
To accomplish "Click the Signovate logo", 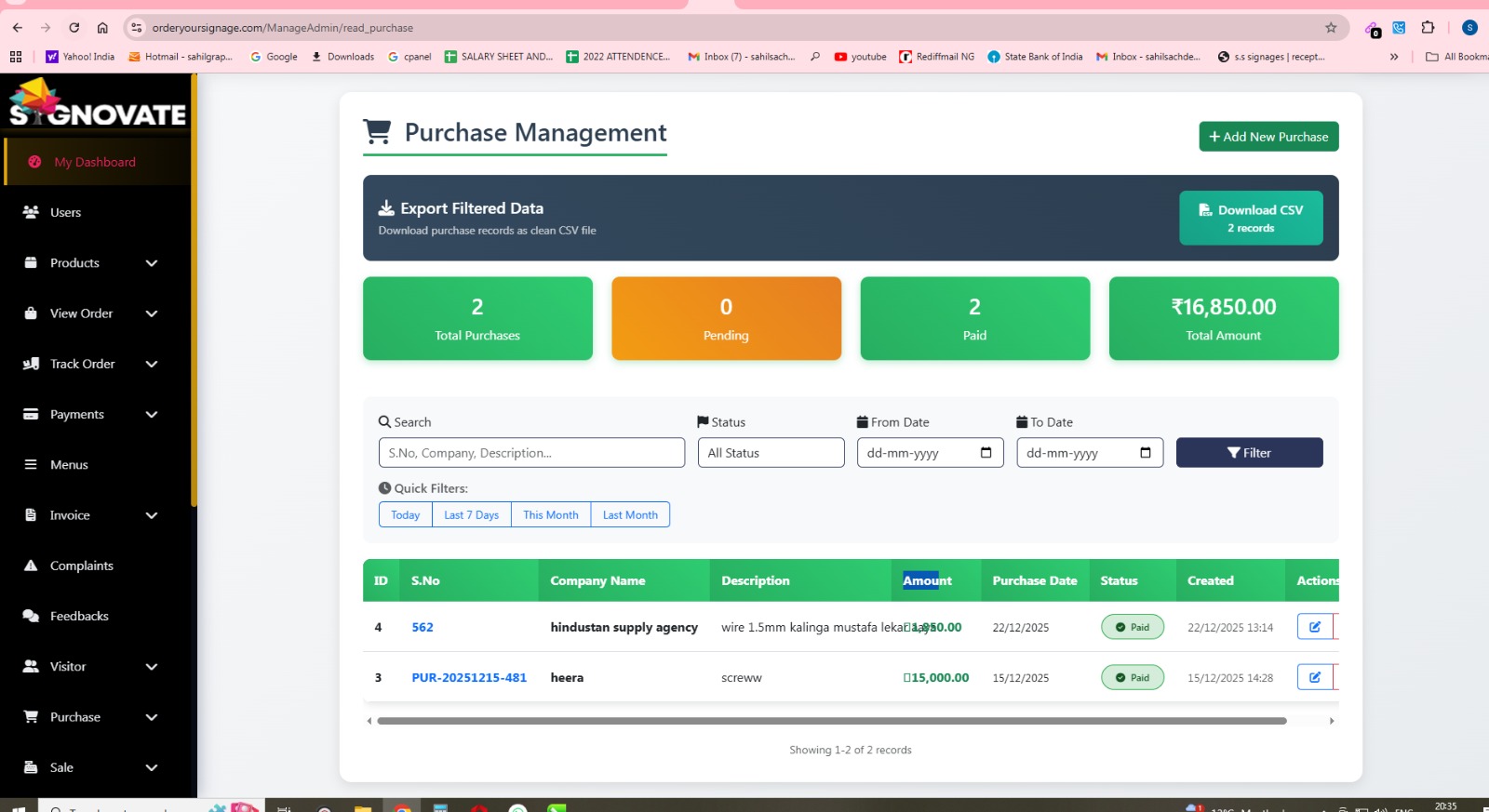I will [97, 104].
